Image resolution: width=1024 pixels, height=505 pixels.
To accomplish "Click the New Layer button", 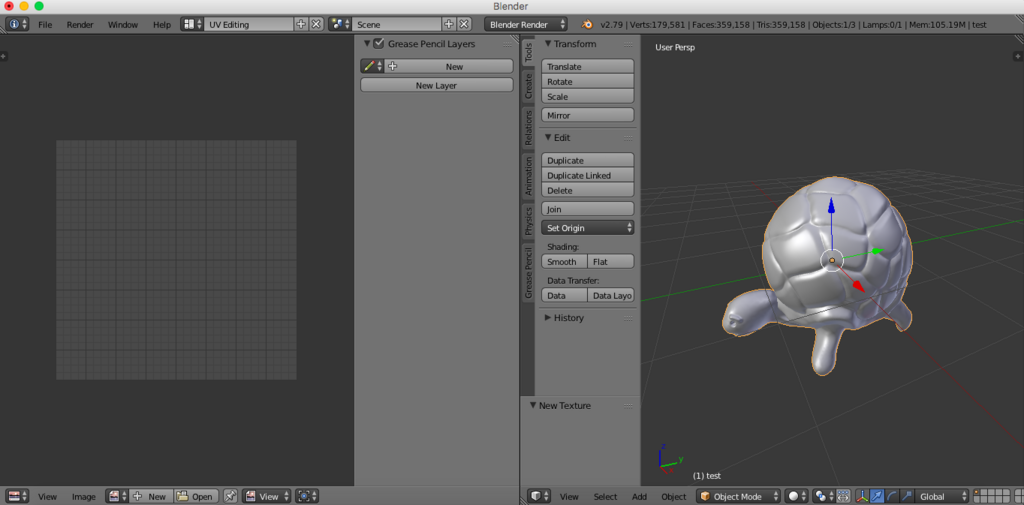I will tap(436, 85).
